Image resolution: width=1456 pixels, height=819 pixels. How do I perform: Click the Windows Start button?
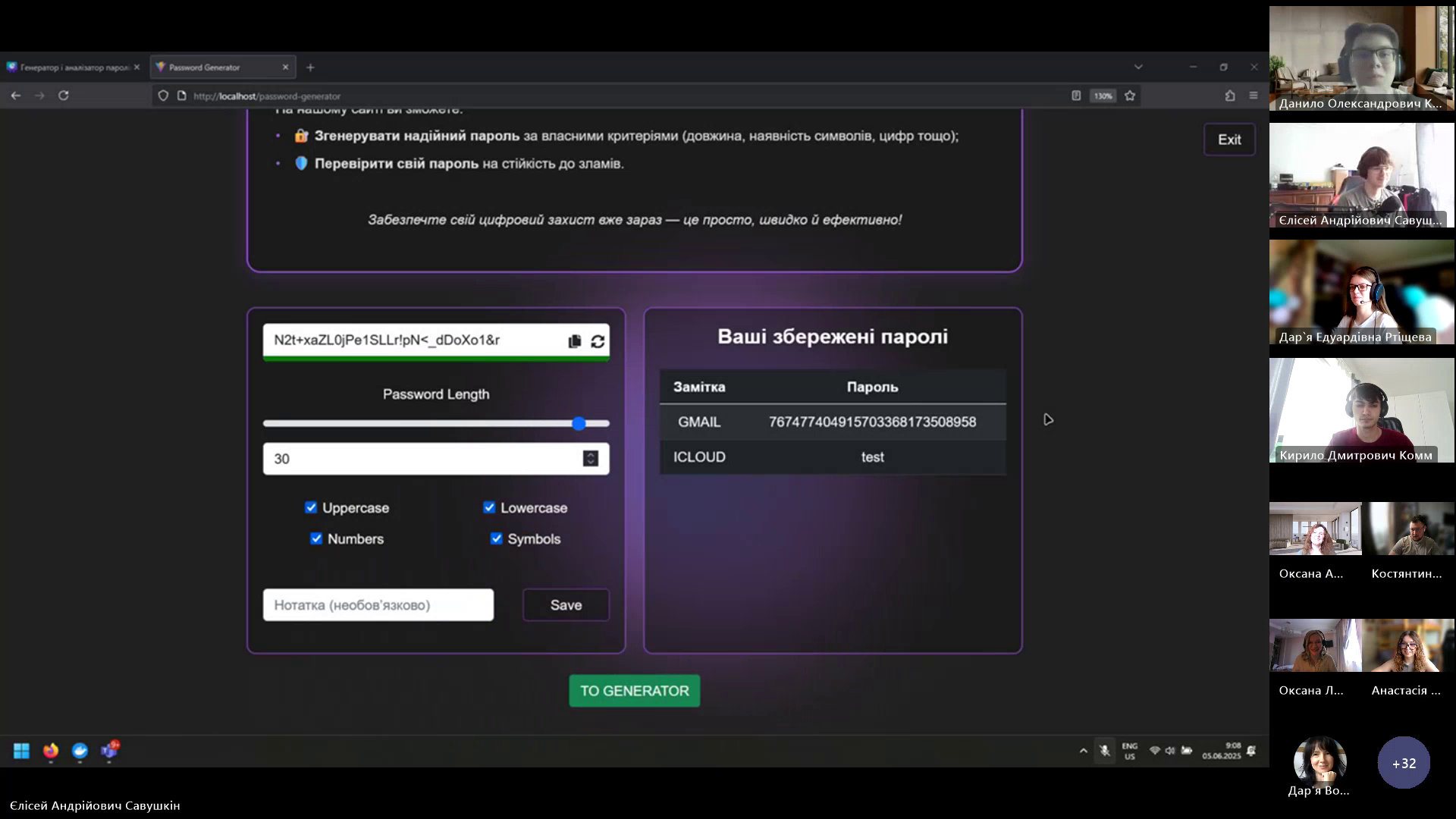tap(21, 751)
